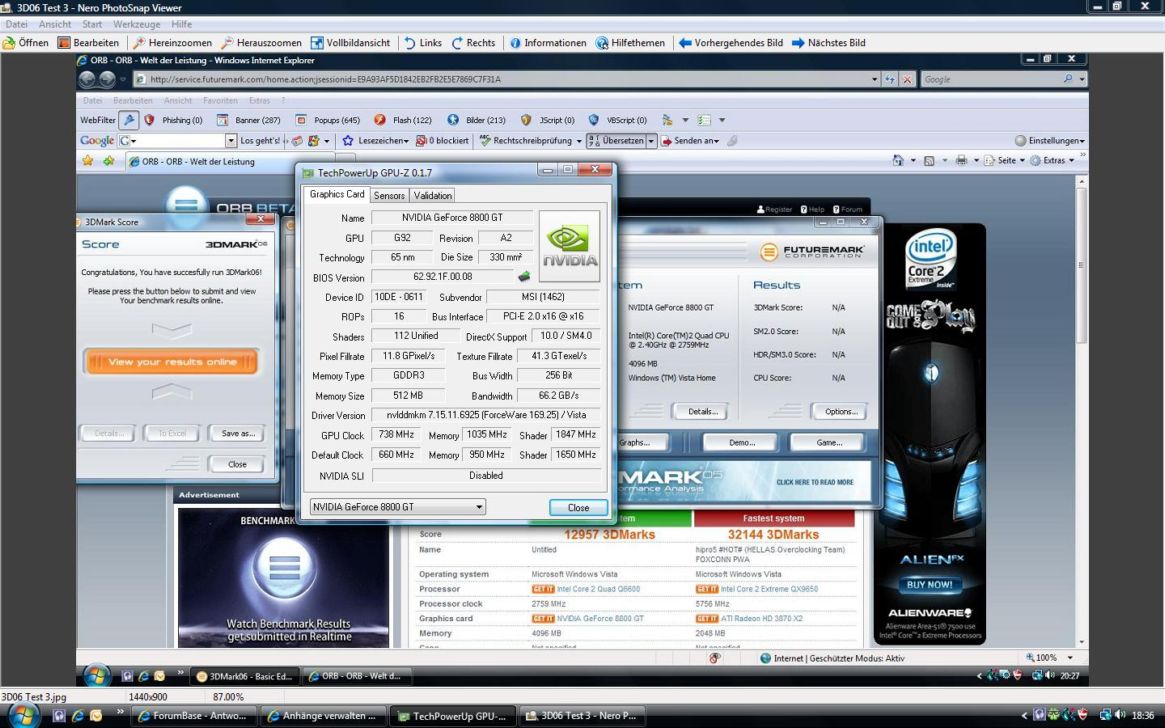Click the WebFilter toggle icon in IE toolbar
The image size is (1165, 728).
pyautogui.click(x=129, y=120)
